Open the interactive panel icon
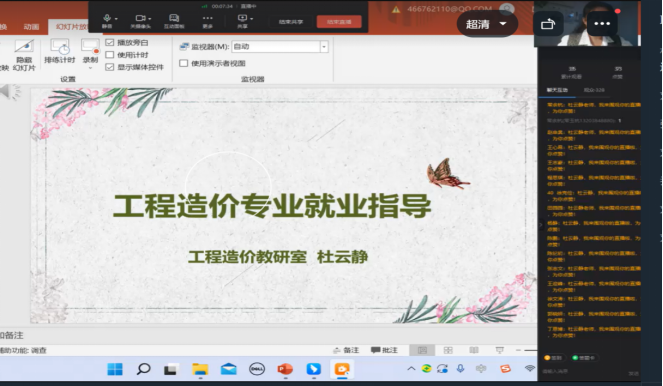The image size is (663, 386). point(174,21)
